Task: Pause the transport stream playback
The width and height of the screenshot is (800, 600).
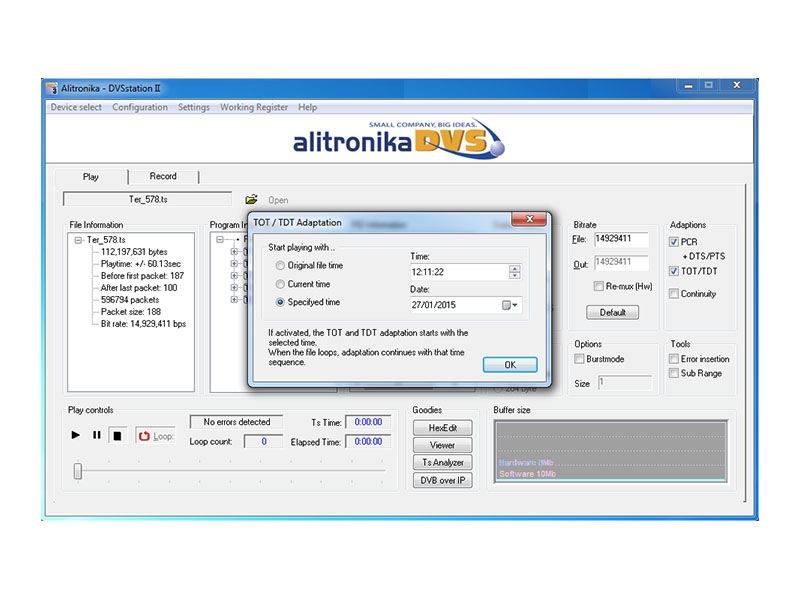Action: click(x=96, y=435)
